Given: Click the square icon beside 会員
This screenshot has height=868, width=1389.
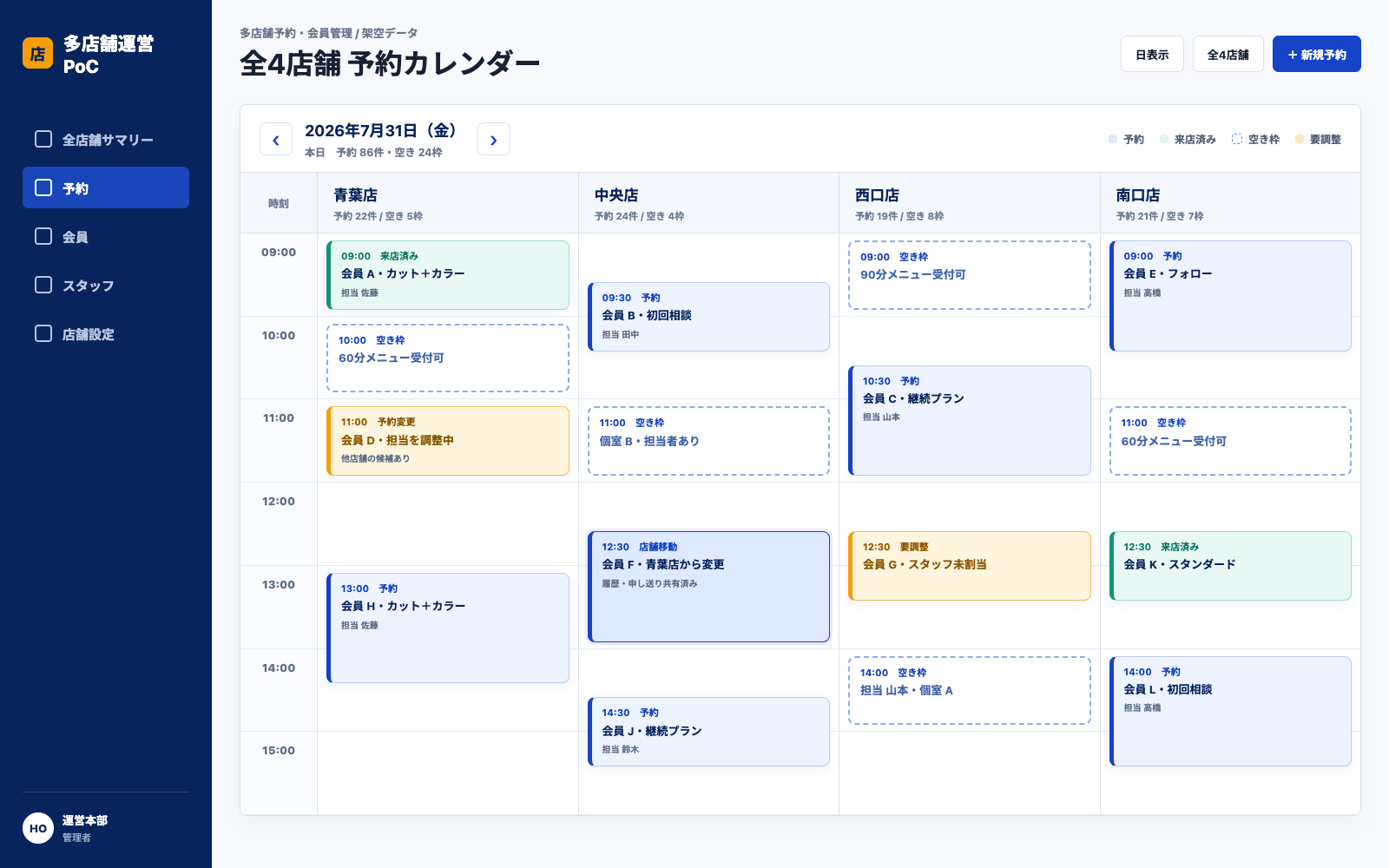Looking at the screenshot, I should [x=43, y=236].
